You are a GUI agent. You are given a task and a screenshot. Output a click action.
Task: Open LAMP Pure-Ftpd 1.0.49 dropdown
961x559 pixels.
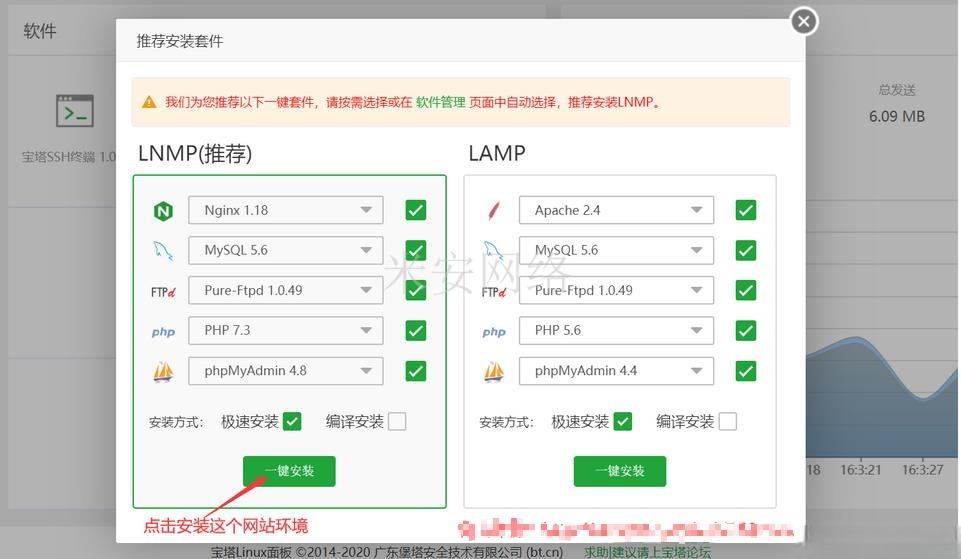(617, 291)
